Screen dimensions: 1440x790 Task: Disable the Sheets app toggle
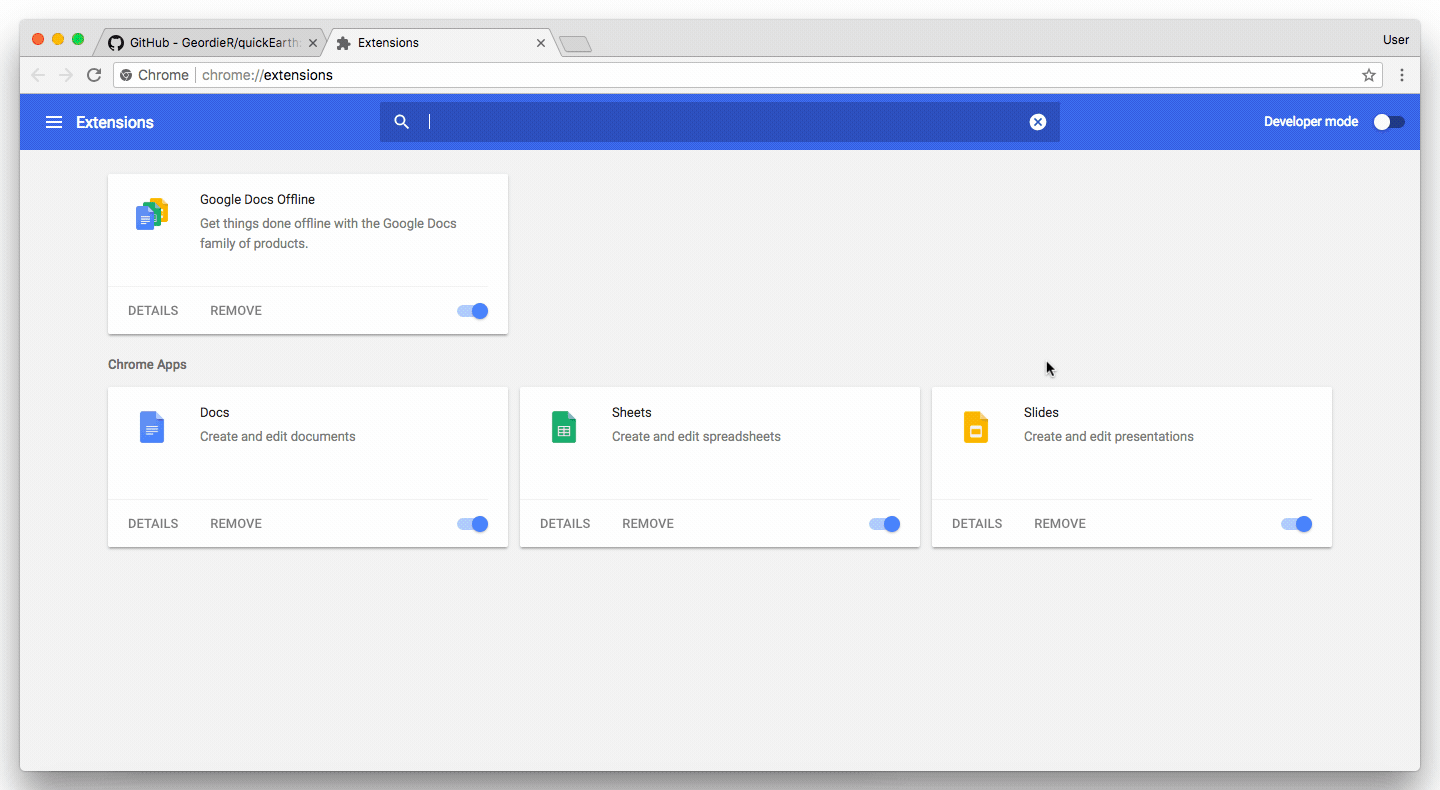point(885,524)
